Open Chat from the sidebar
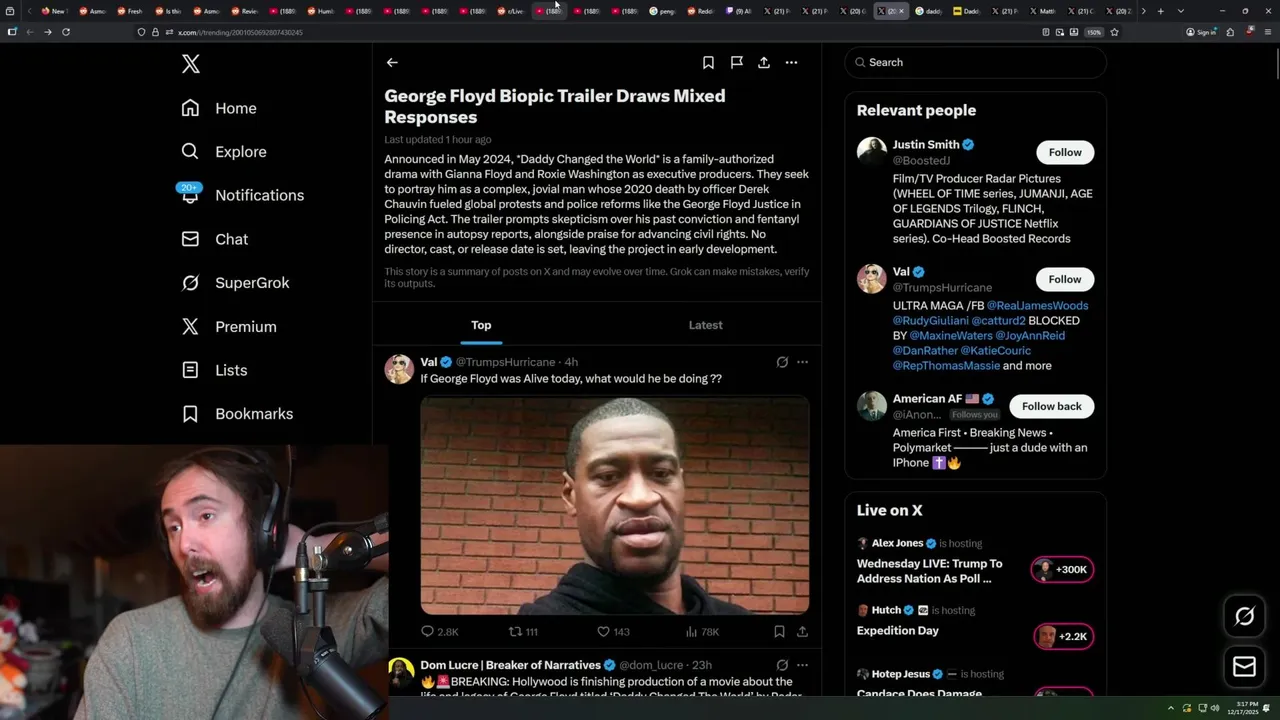 coord(215,239)
